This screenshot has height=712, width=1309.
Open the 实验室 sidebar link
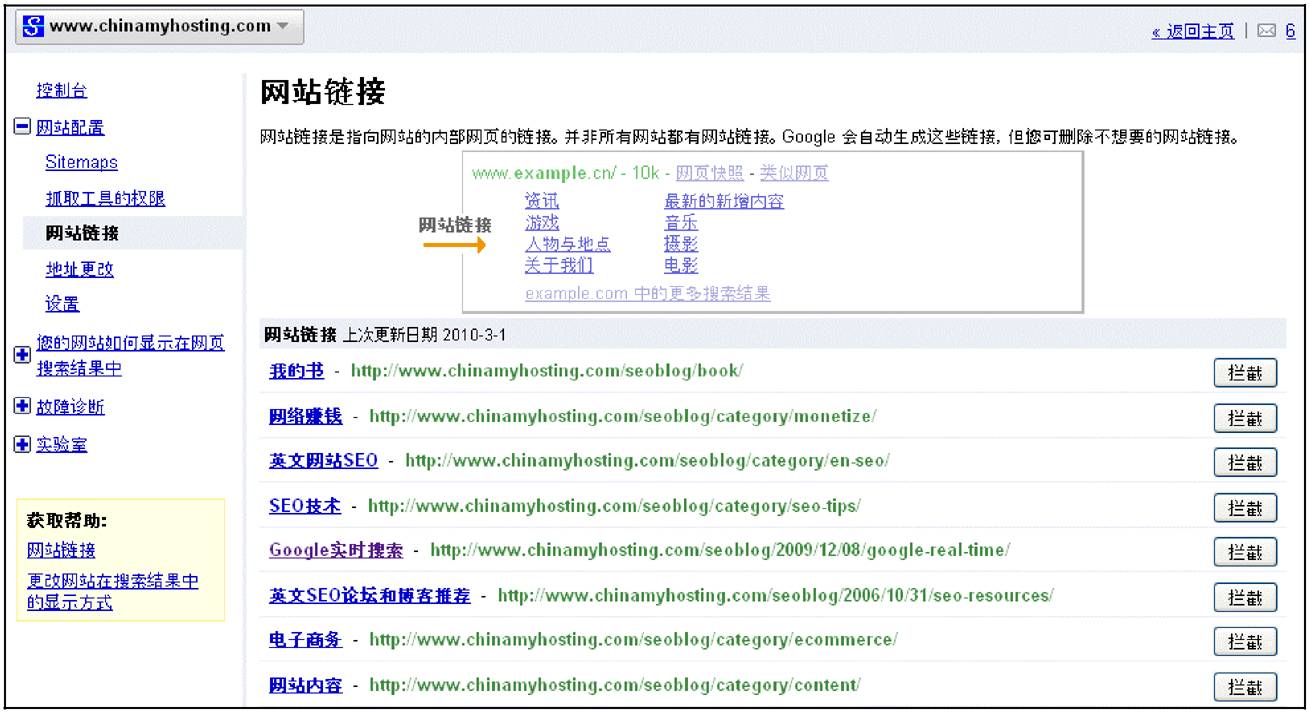[x=61, y=445]
